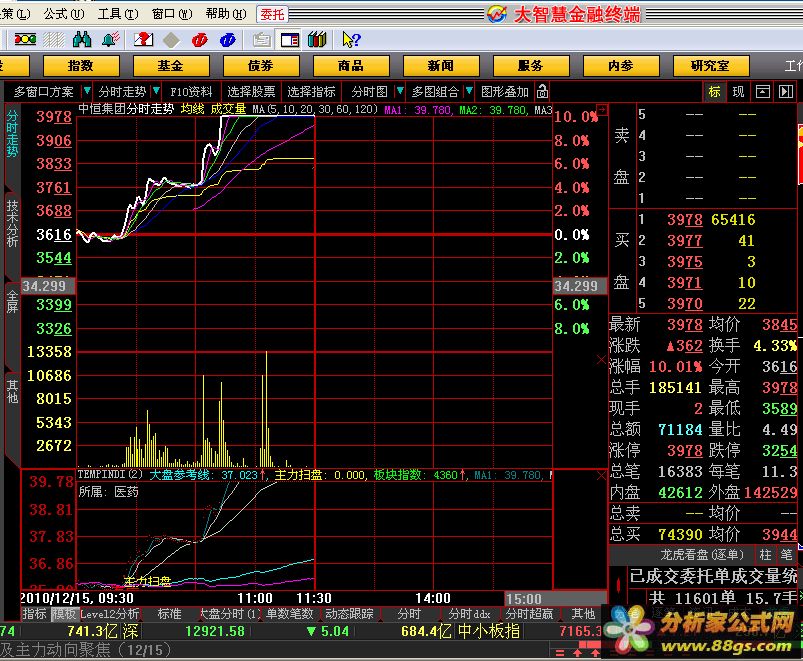
Task: Toggle the 标 button in the quote panel header
Action: 714,92
